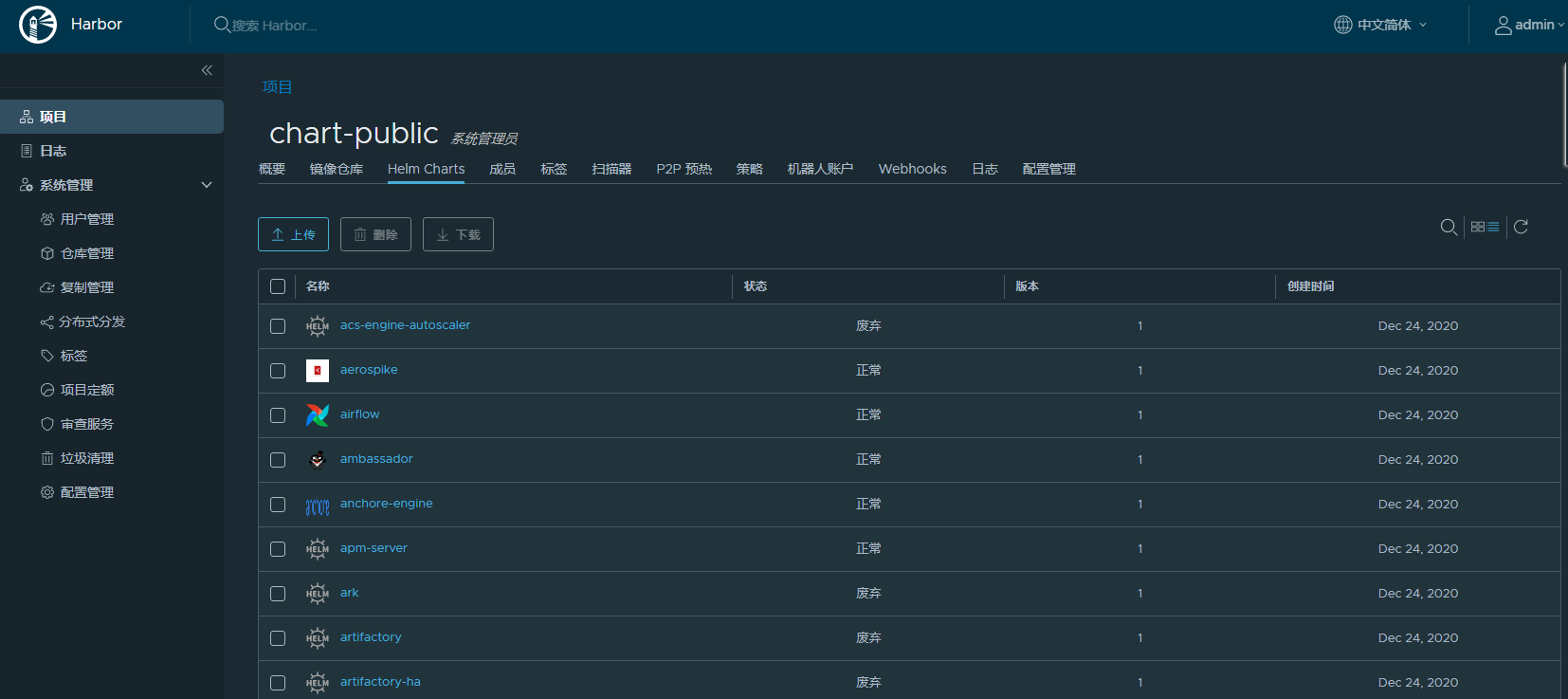
Task: Click the 删除 delete button
Action: [375, 234]
